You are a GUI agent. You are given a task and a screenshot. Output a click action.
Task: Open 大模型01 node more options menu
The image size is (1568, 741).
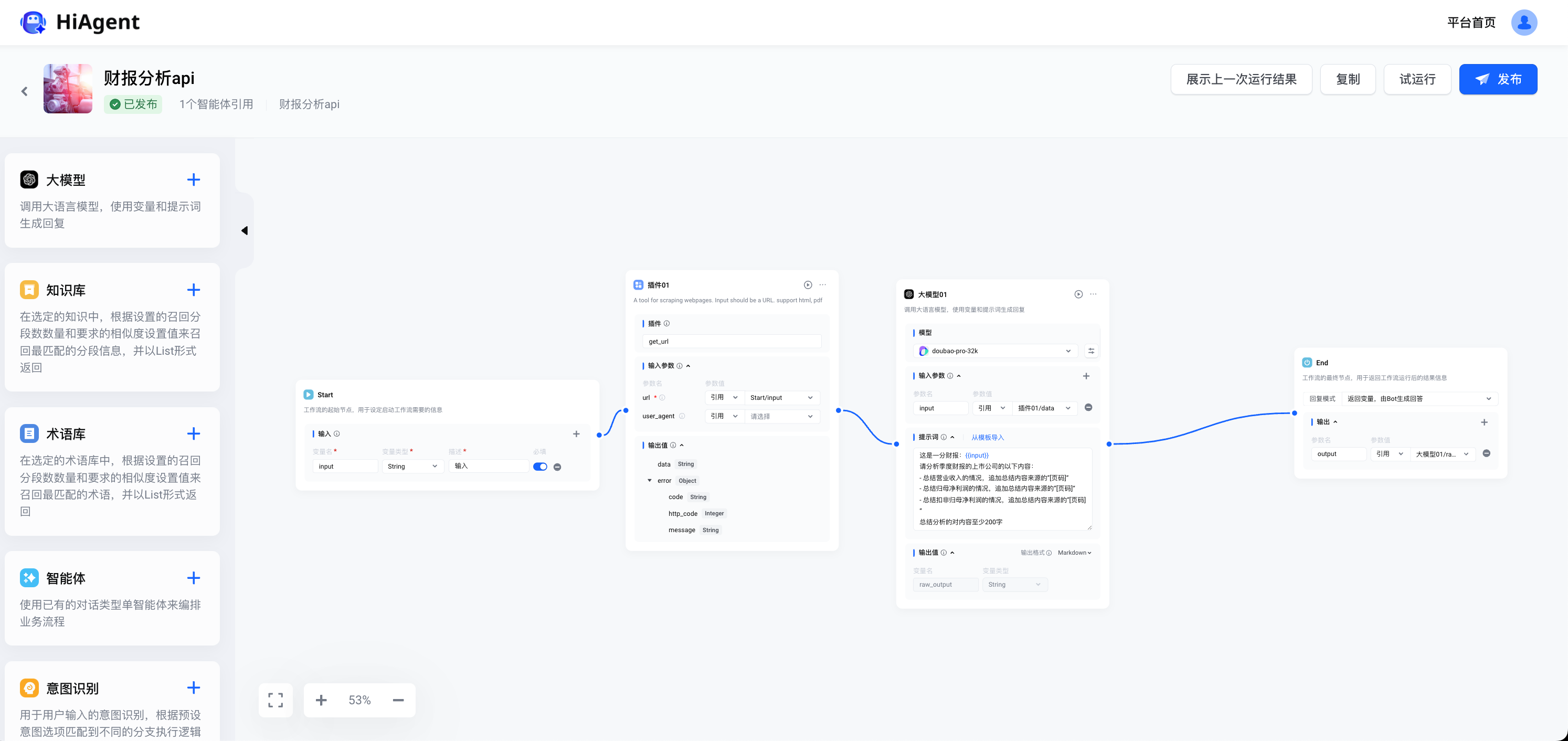pos(1093,294)
